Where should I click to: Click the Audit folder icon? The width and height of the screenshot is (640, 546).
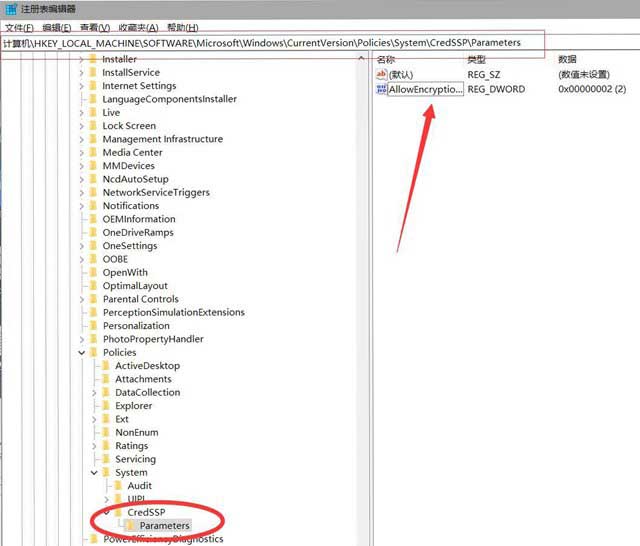118,486
